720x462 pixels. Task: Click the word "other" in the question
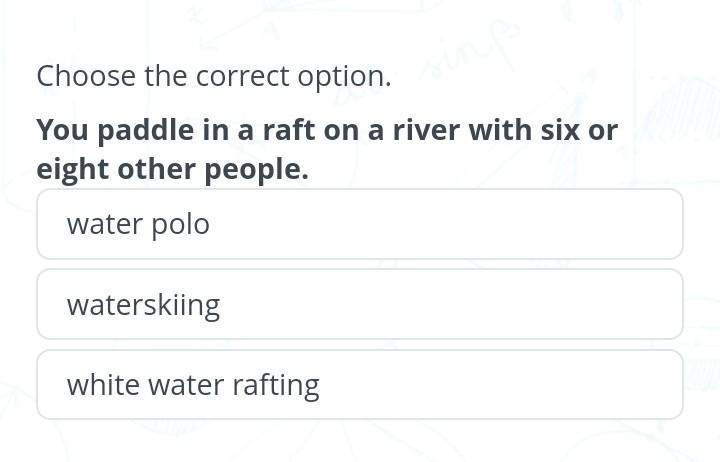[x=158, y=169]
